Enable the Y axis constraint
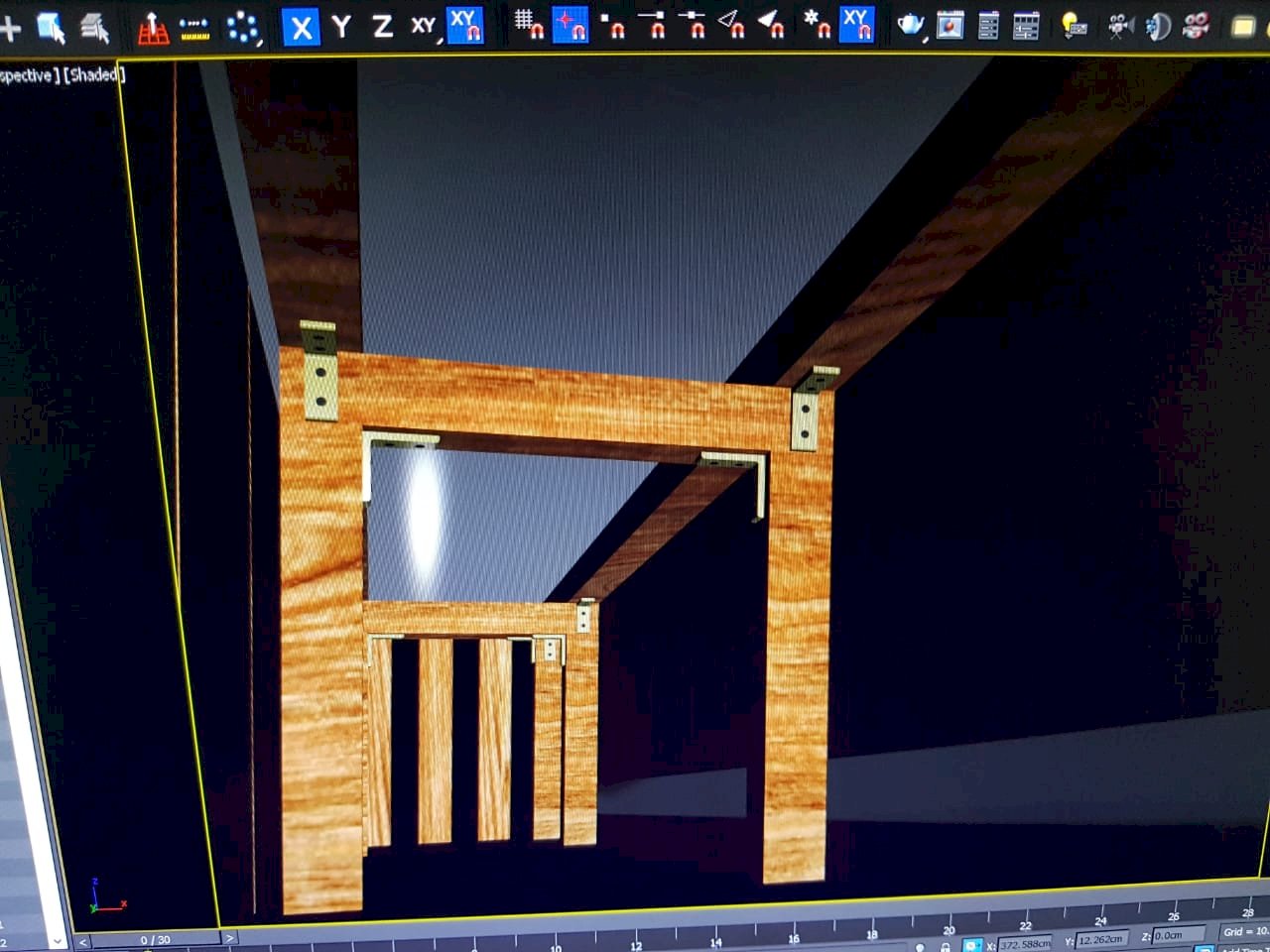 341,27
